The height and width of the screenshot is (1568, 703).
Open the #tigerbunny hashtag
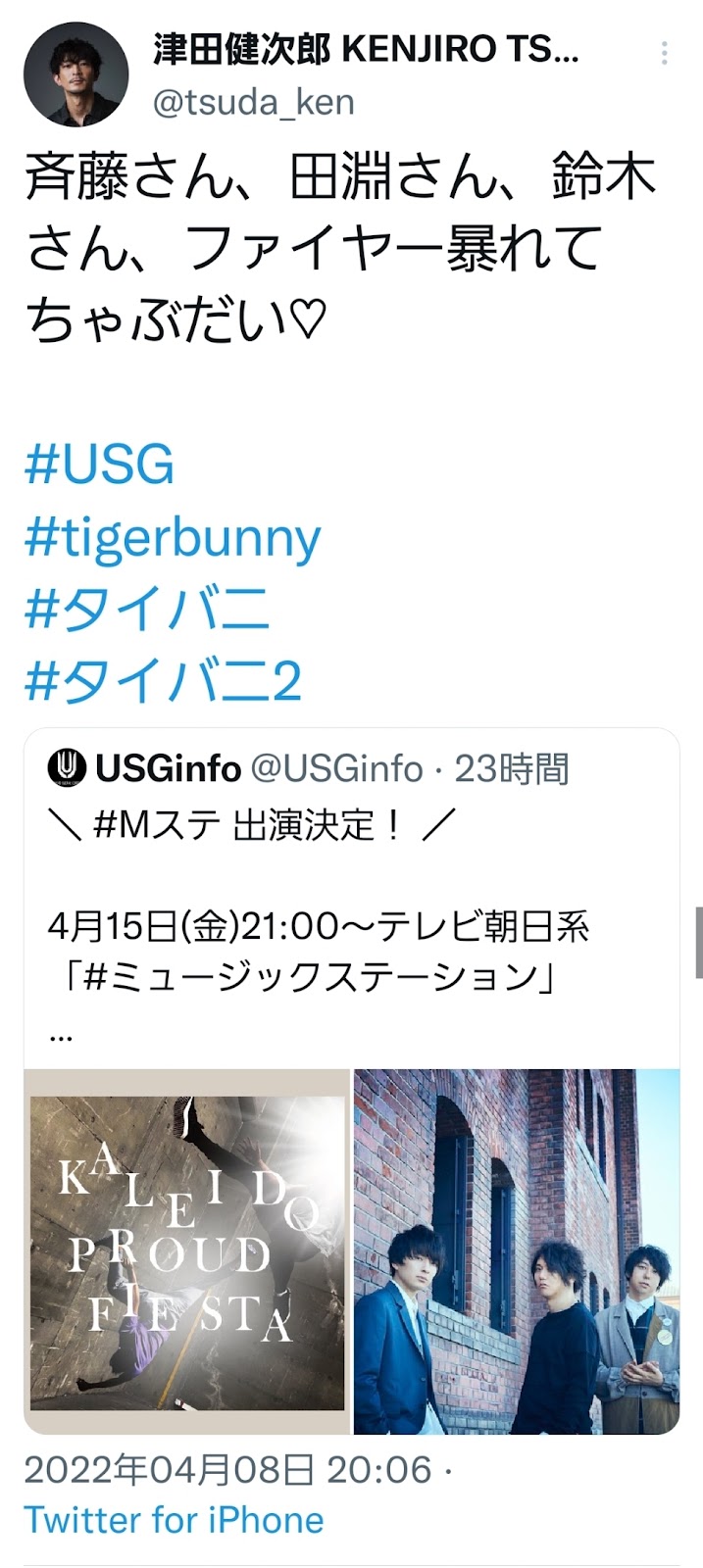(x=173, y=537)
